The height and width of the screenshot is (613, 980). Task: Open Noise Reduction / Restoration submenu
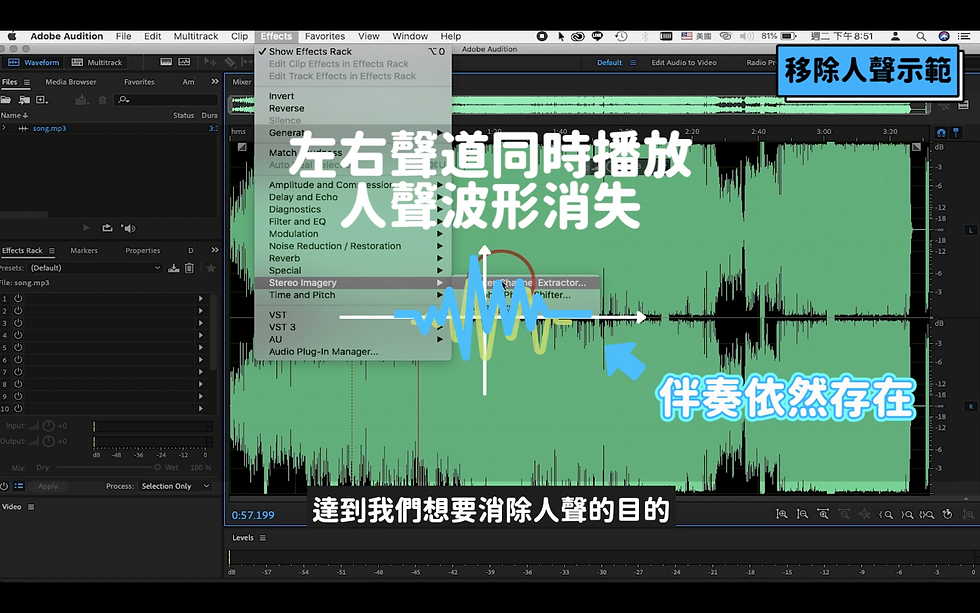353,246
